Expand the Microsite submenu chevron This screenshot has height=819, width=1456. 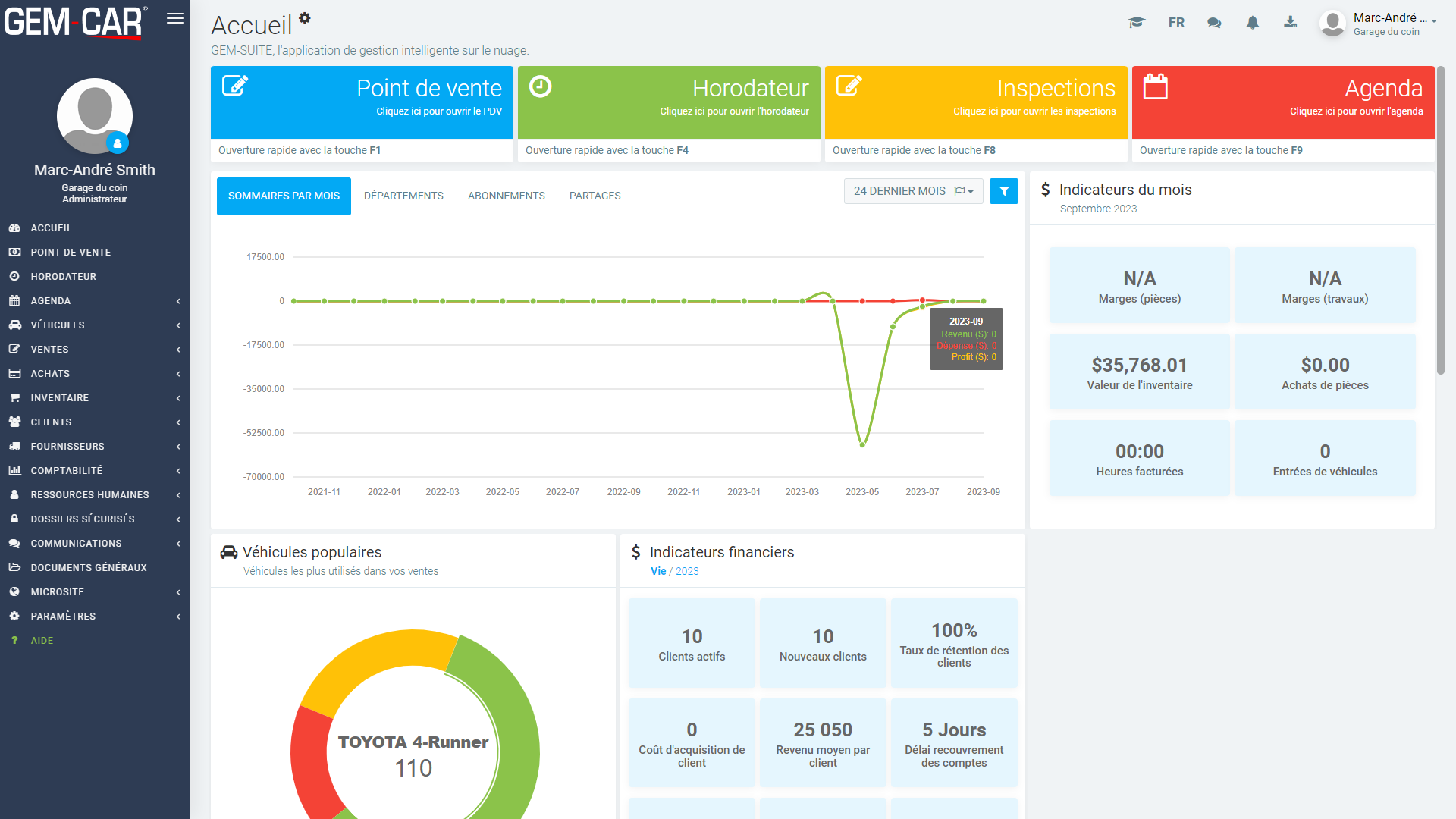178,592
